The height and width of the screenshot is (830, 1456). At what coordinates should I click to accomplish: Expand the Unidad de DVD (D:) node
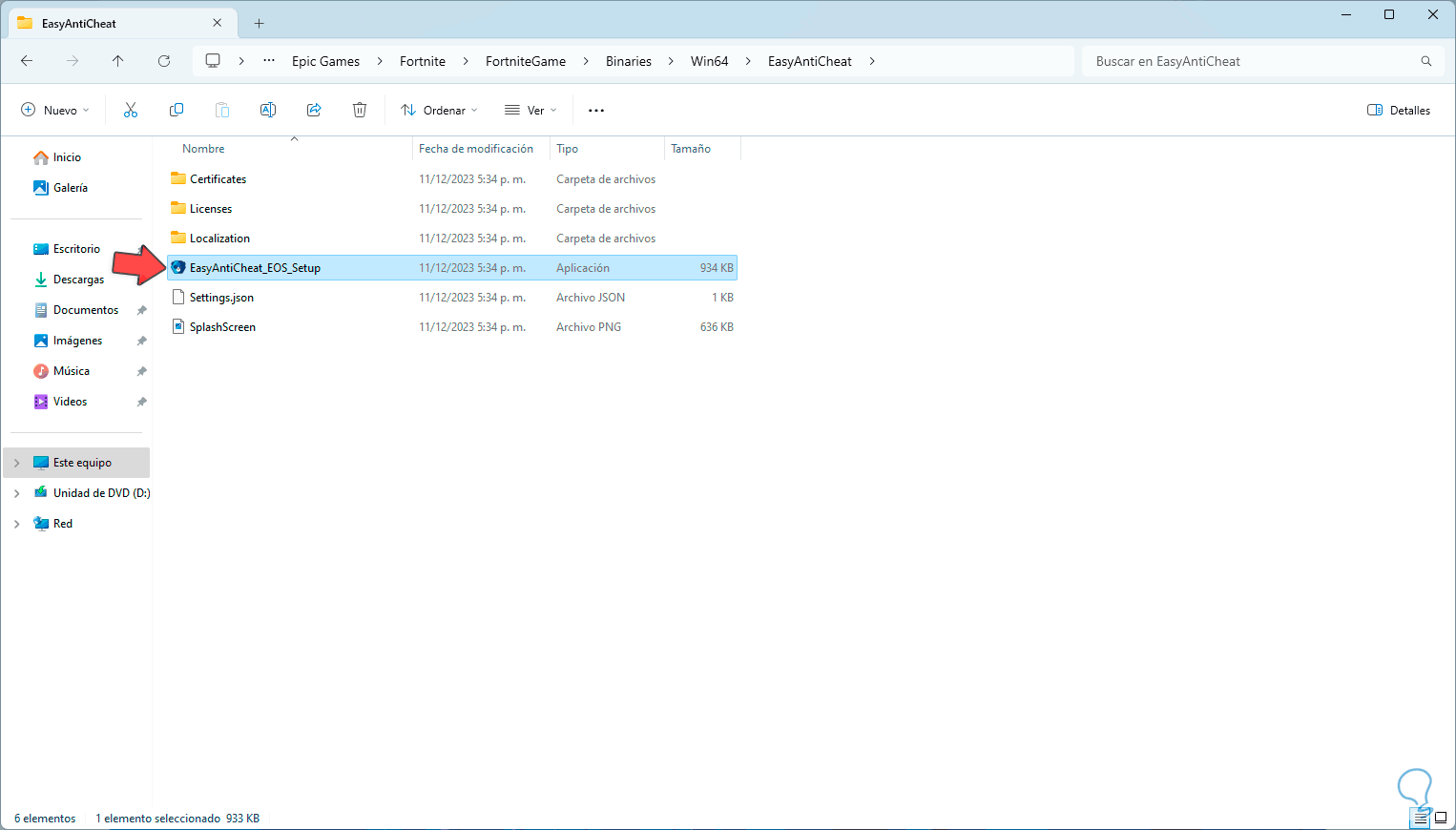pyautogui.click(x=16, y=493)
